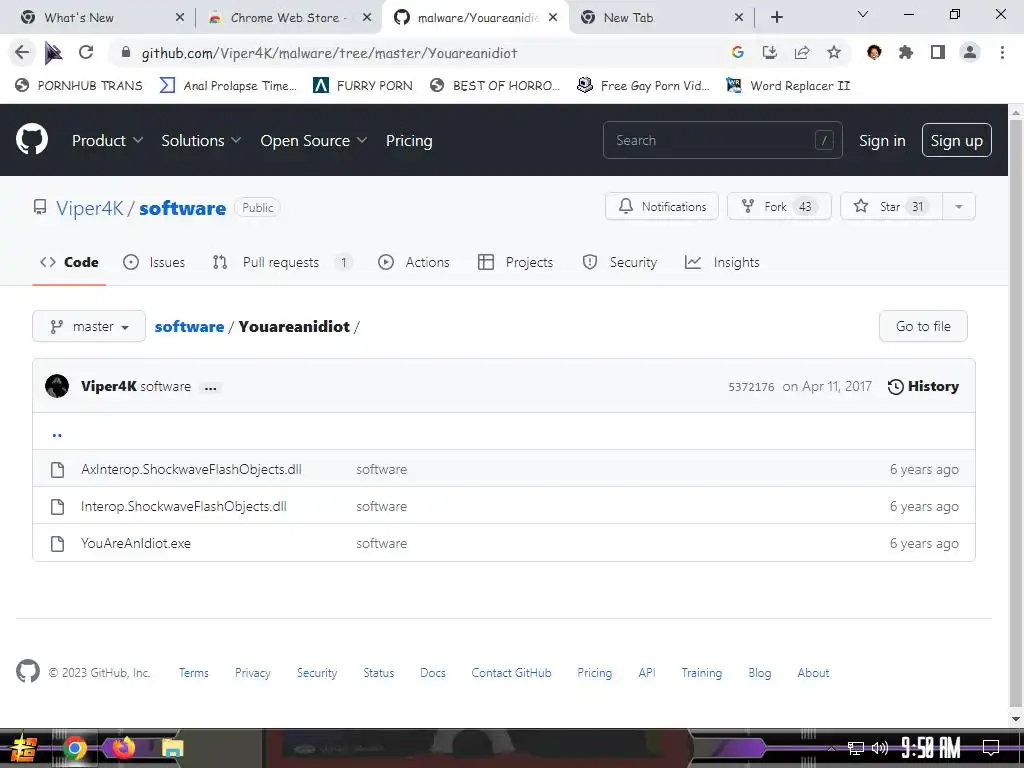
Task: View commit History
Action: (923, 386)
